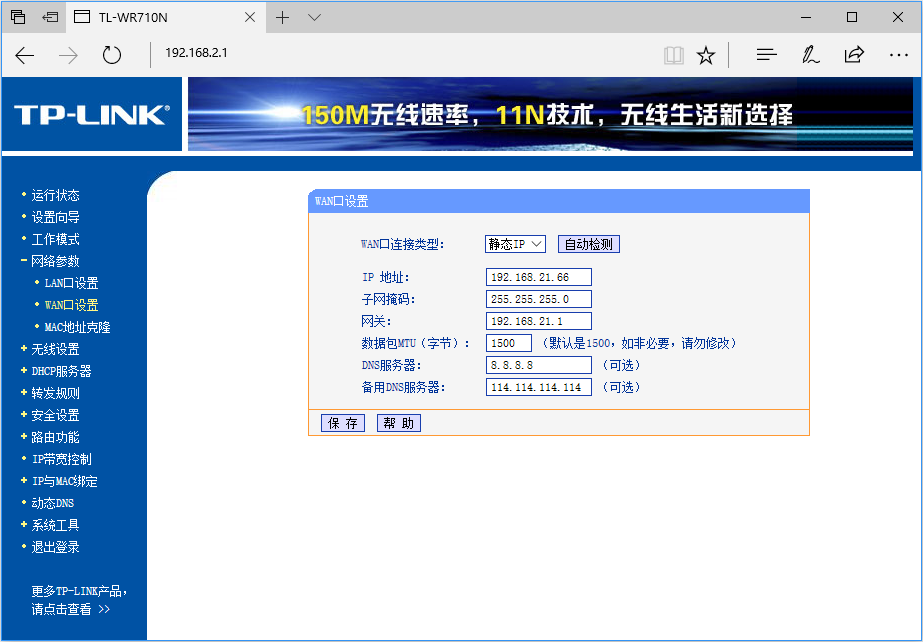Open LAN口设置 submenu item
The image size is (923, 642).
[x=71, y=283]
